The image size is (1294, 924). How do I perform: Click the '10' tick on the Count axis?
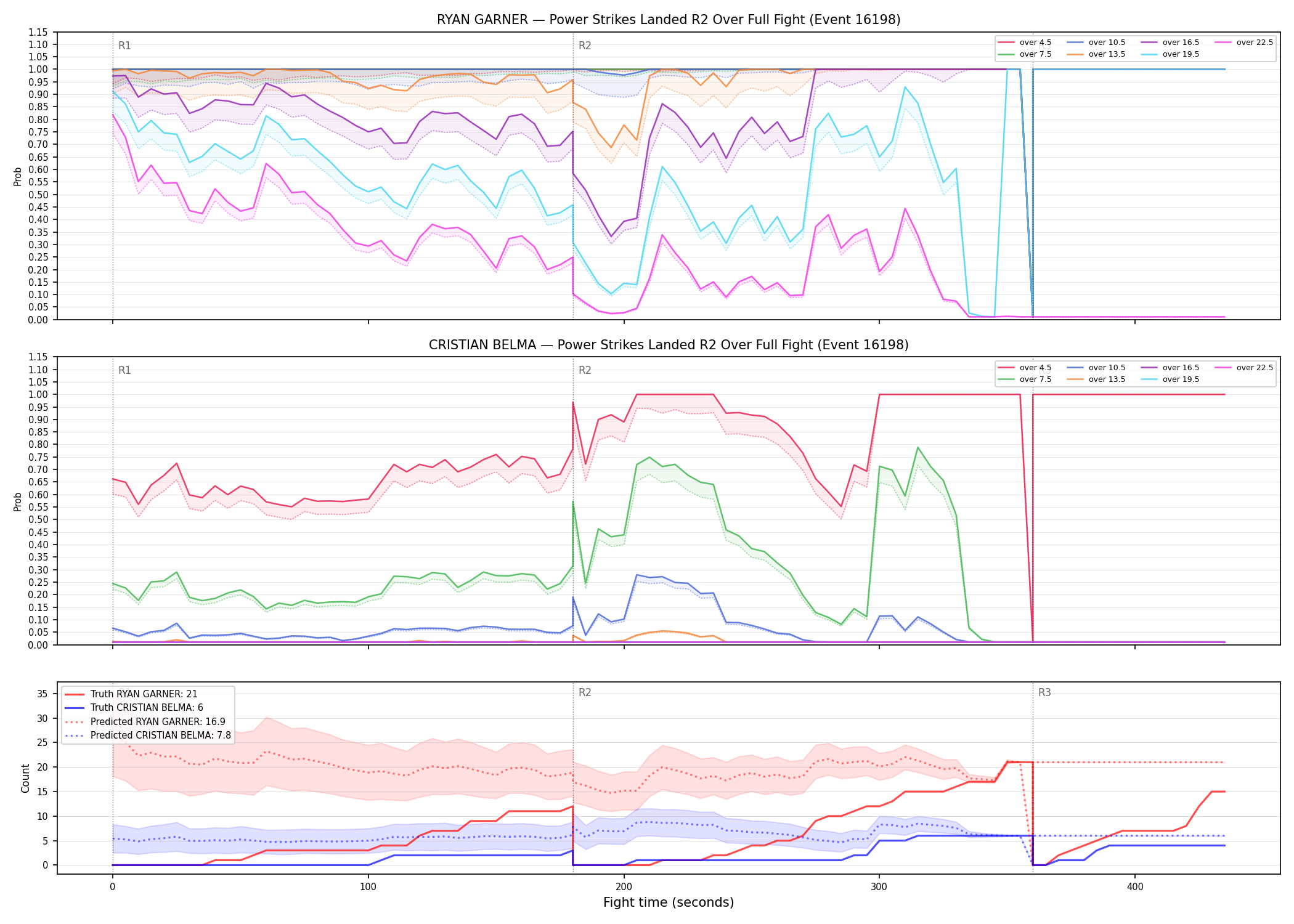42,816
